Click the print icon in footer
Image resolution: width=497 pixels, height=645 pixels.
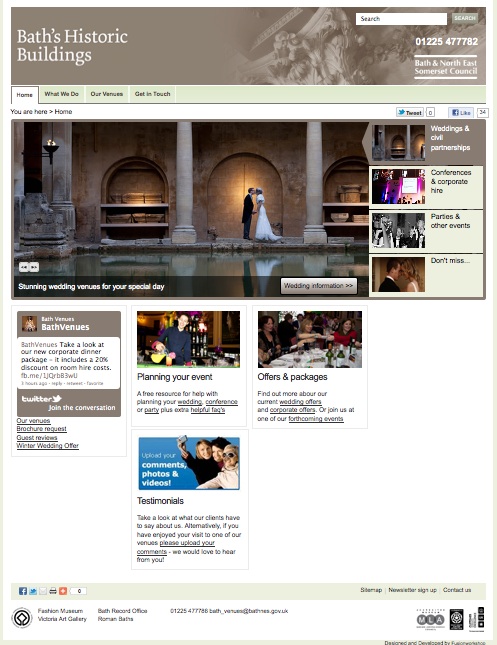[x=53, y=591]
